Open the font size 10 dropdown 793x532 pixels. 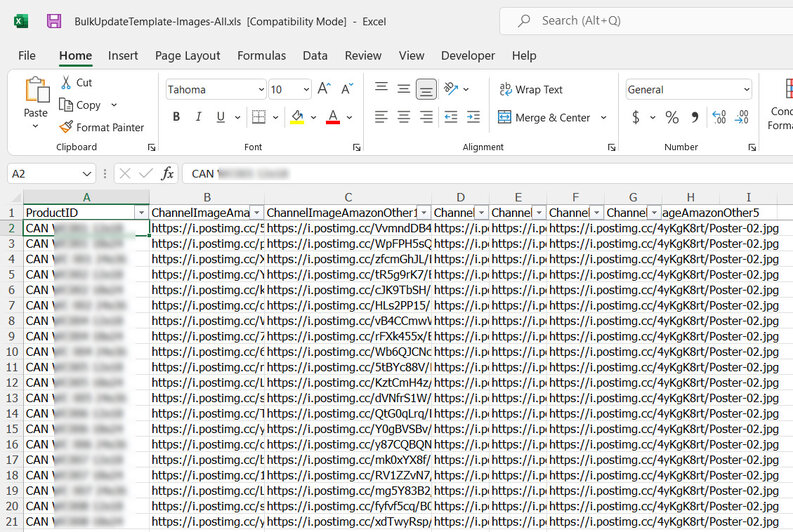point(306,90)
